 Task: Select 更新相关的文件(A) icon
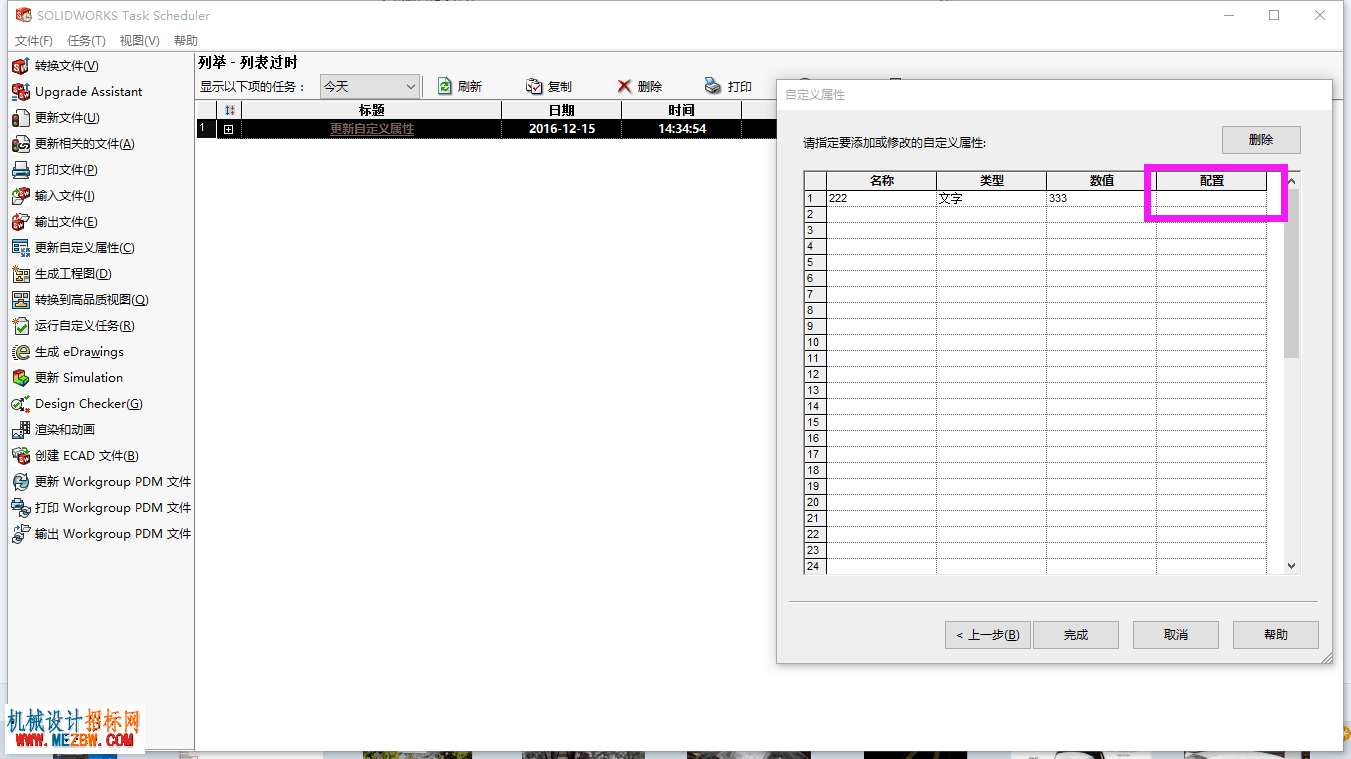point(20,144)
